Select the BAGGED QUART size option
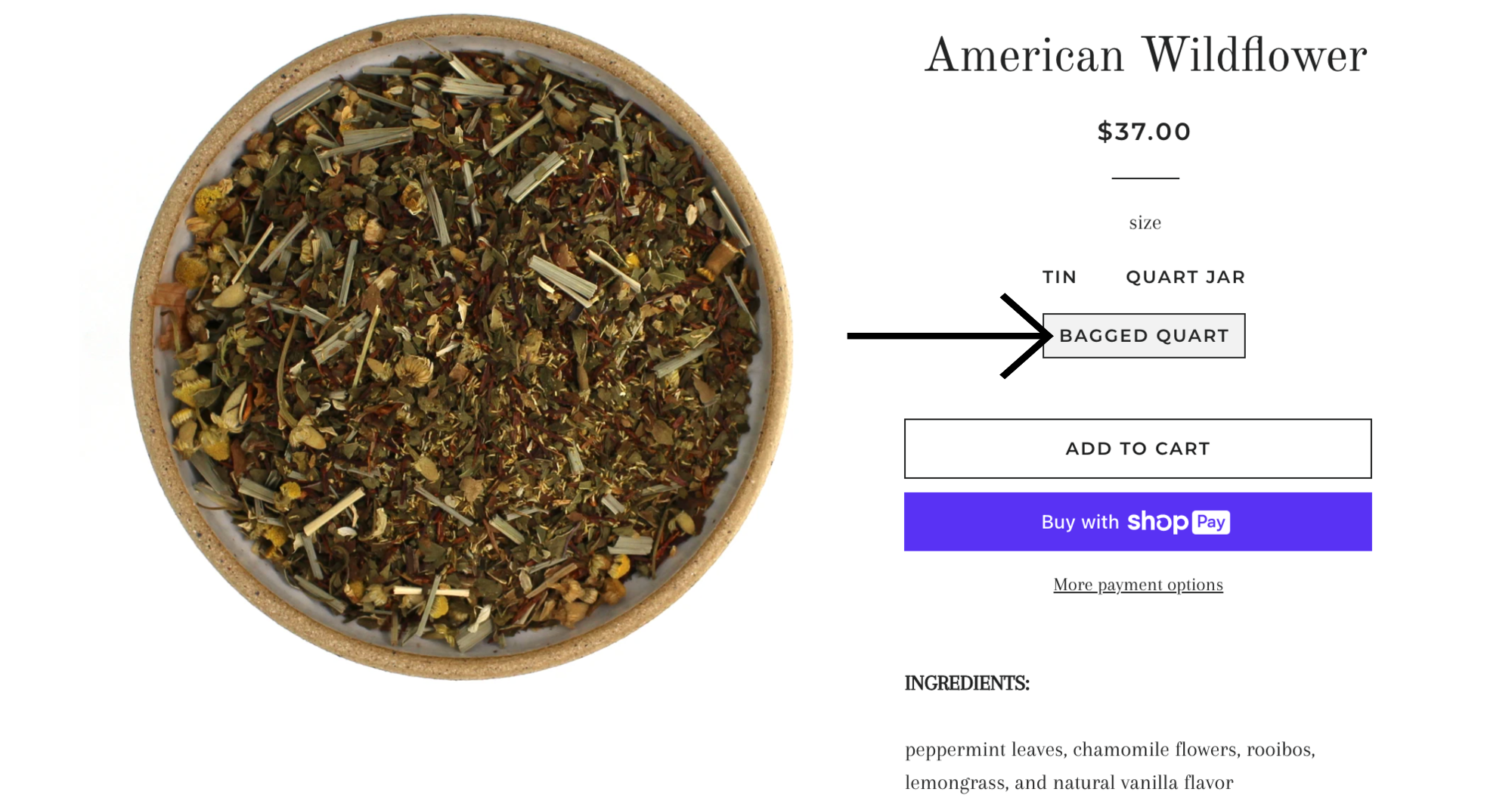The width and height of the screenshot is (1512, 798). tap(1144, 336)
